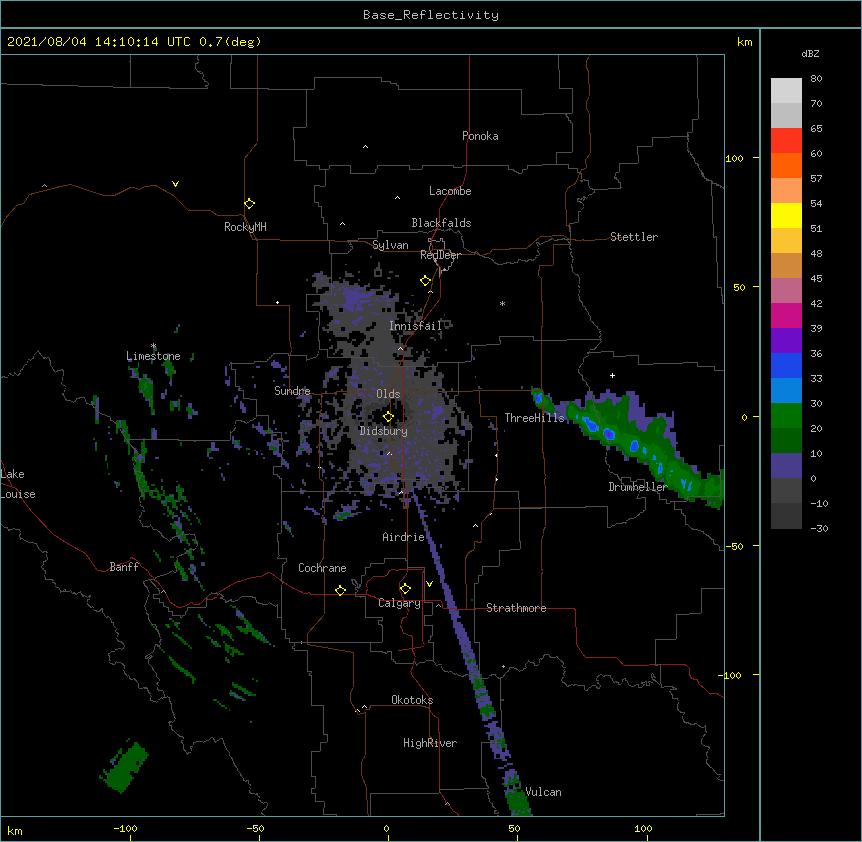Screen dimensions: 862x842
Task: Click the gold 51–48 dBZ legend swatch
Action: click(786, 241)
